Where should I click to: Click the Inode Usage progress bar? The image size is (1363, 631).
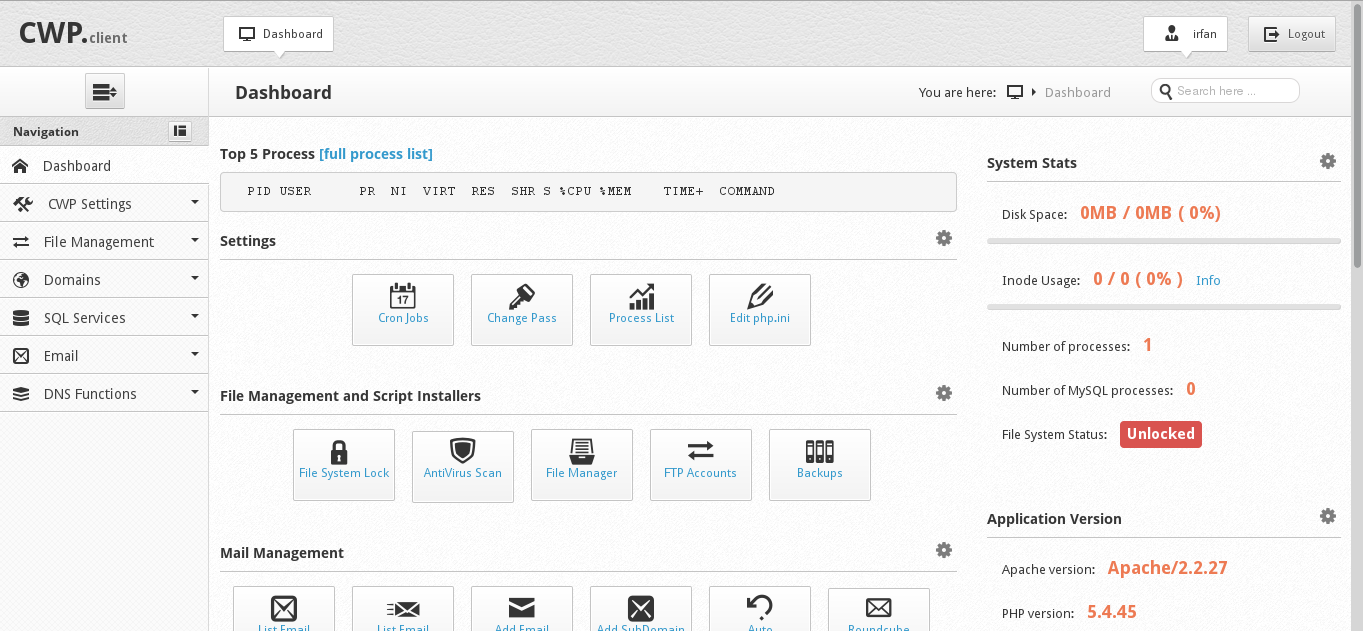(x=1164, y=307)
